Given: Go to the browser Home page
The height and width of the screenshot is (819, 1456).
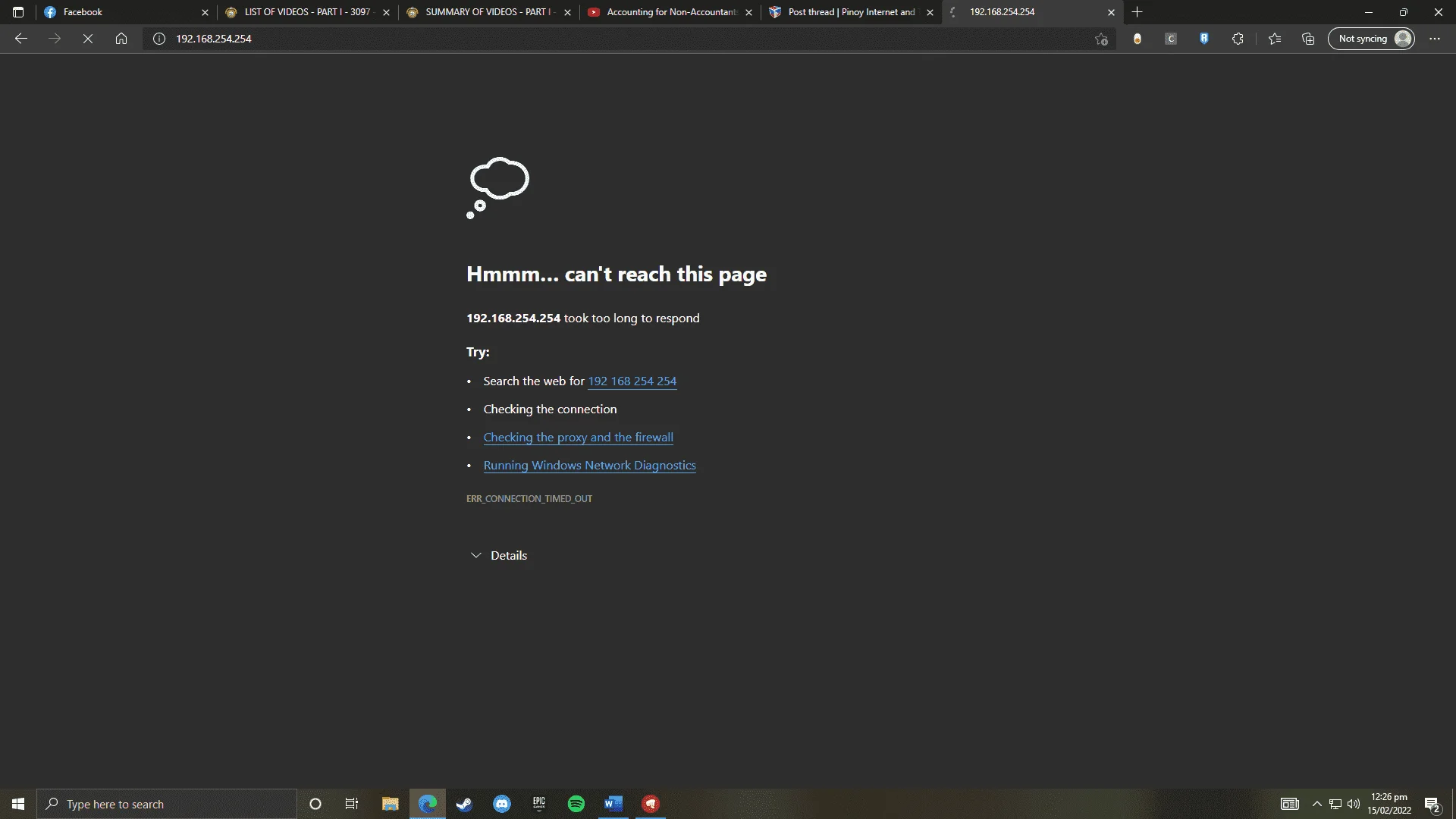Looking at the screenshot, I should click(121, 39).
